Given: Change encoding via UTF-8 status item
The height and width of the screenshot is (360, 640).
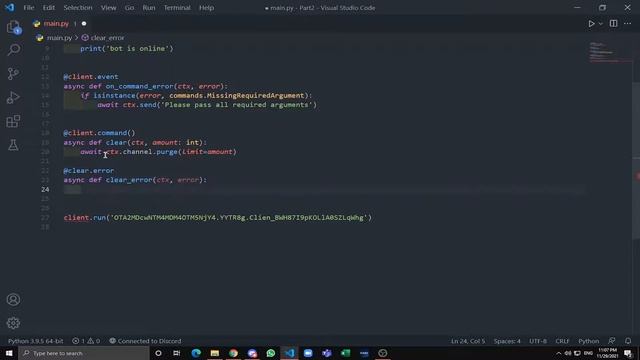Looking at the screenshot, I should (538, 341).
